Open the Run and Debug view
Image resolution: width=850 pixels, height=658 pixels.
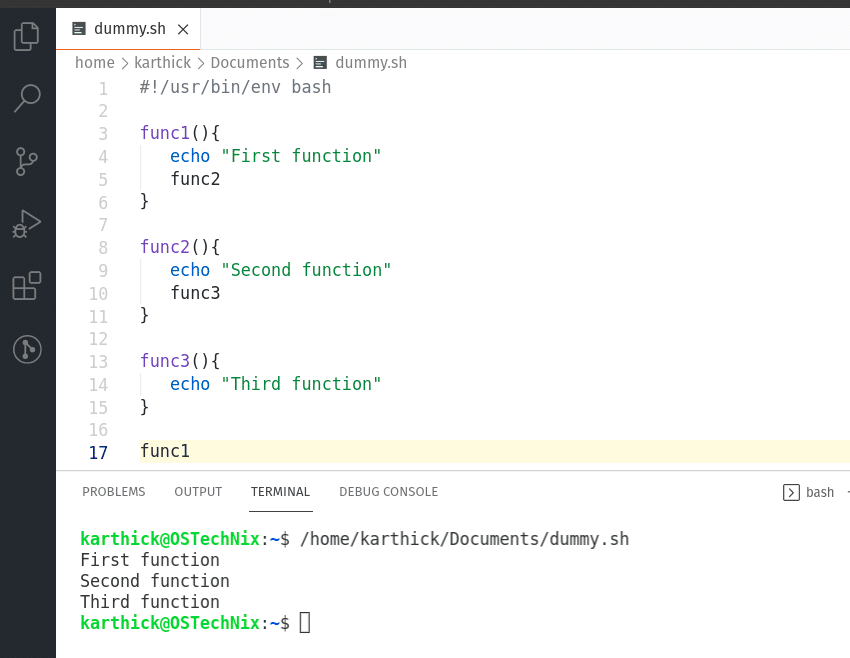26,222
